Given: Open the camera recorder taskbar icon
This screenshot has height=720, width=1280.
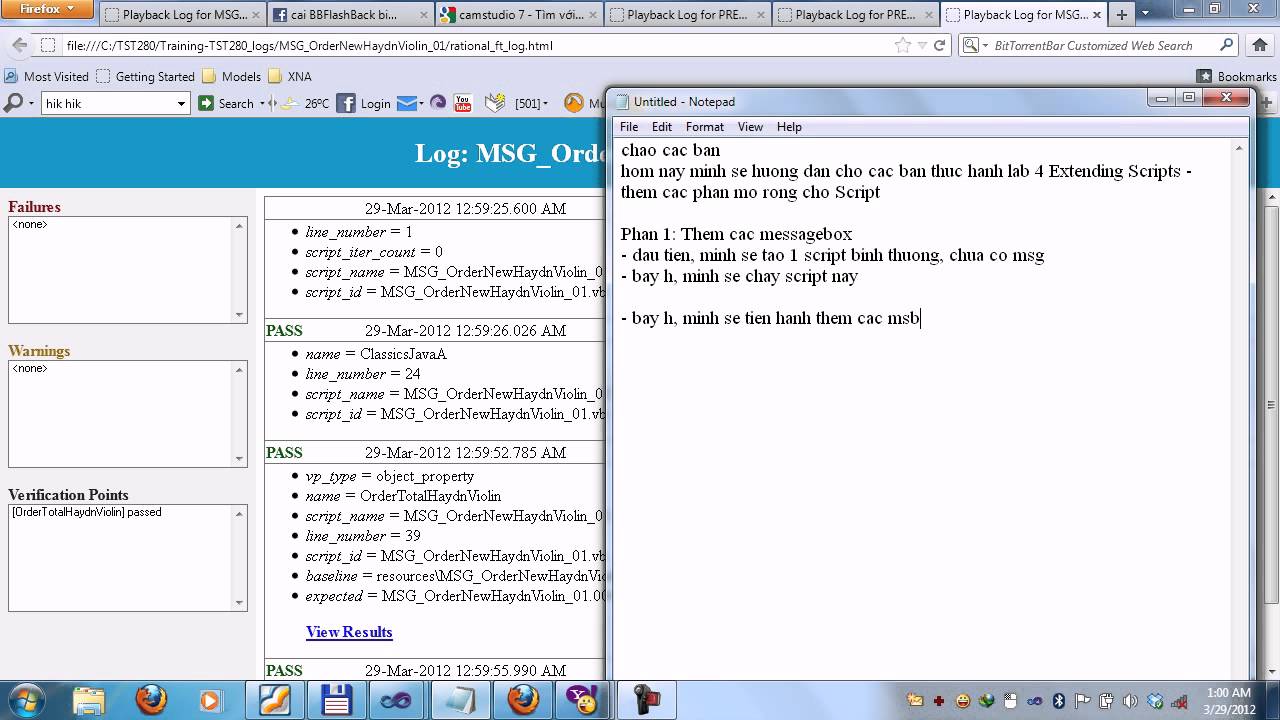Looking at the screenshot, I should tap(646, 699).
